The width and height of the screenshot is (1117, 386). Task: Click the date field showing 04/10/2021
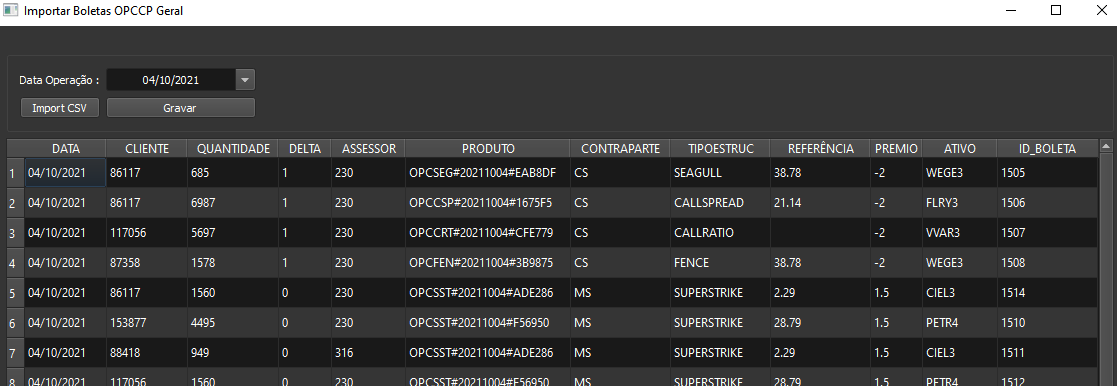(171, 80)
